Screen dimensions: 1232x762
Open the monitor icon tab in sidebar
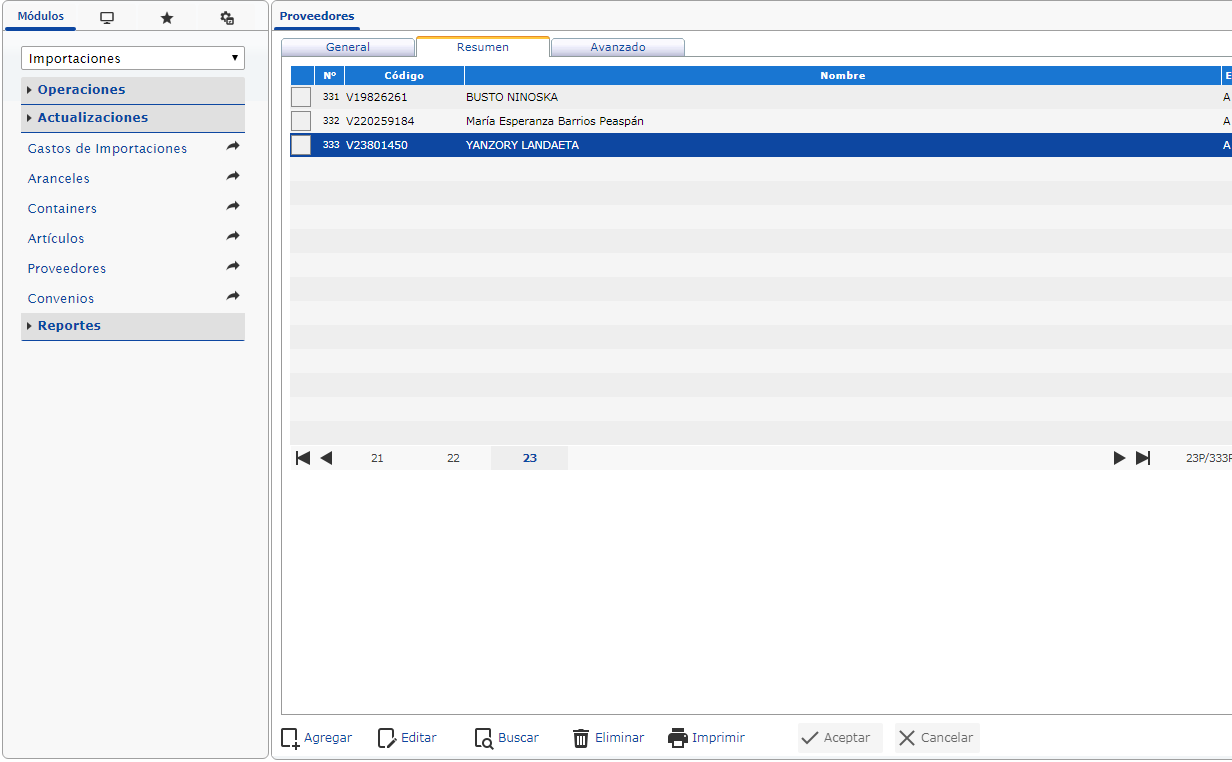pos(107,18)
